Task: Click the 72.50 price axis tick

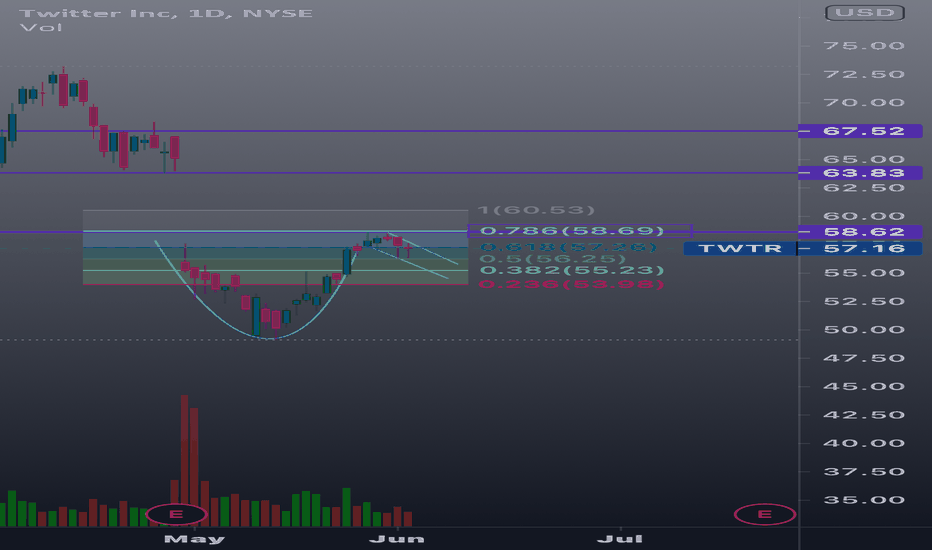Action: pos(864,74)
